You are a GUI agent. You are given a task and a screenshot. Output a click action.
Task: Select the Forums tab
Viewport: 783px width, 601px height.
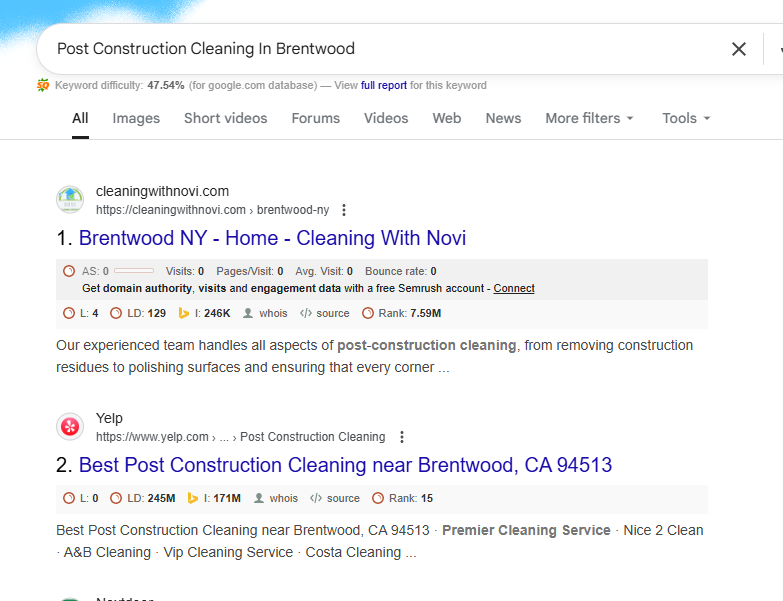click(x=316, y=118)
